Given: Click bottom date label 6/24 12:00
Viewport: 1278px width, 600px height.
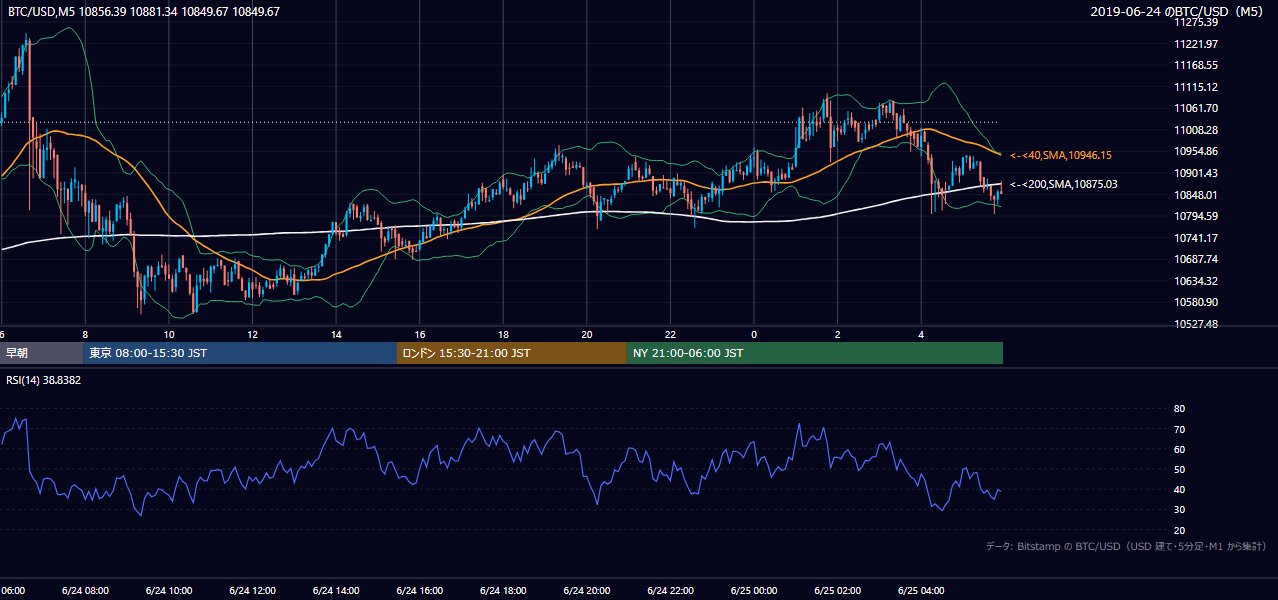Looking at the screenshot, I should click(253, 591).
